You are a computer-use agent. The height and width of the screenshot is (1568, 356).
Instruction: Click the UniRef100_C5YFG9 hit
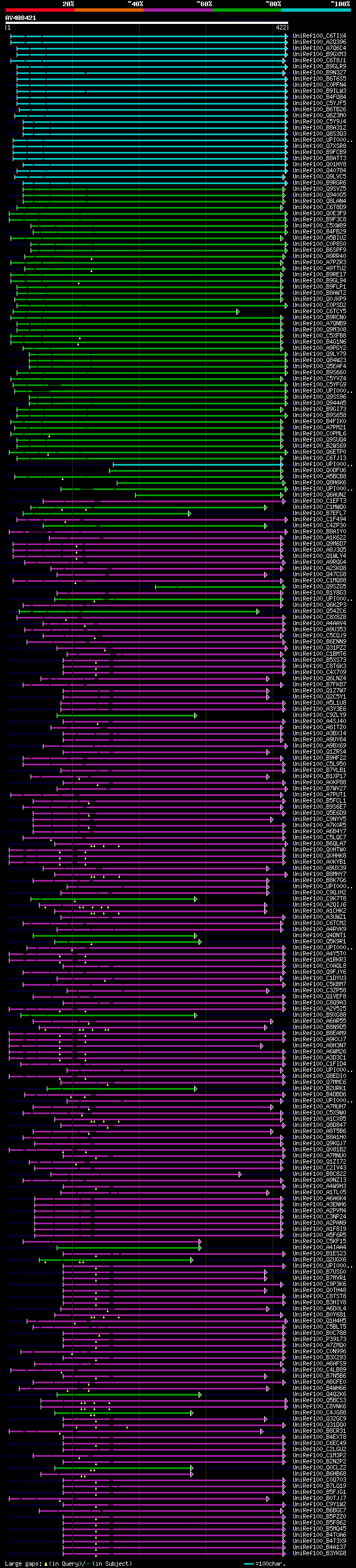pos(319,385)
